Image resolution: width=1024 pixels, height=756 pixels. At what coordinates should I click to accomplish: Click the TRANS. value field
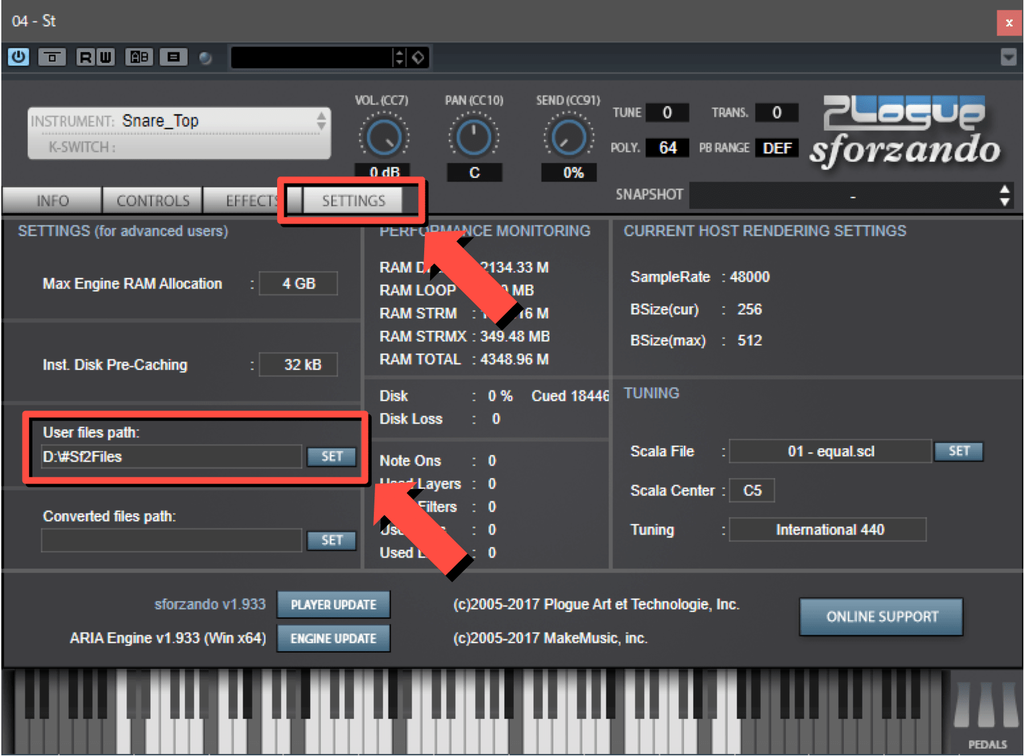776,112
